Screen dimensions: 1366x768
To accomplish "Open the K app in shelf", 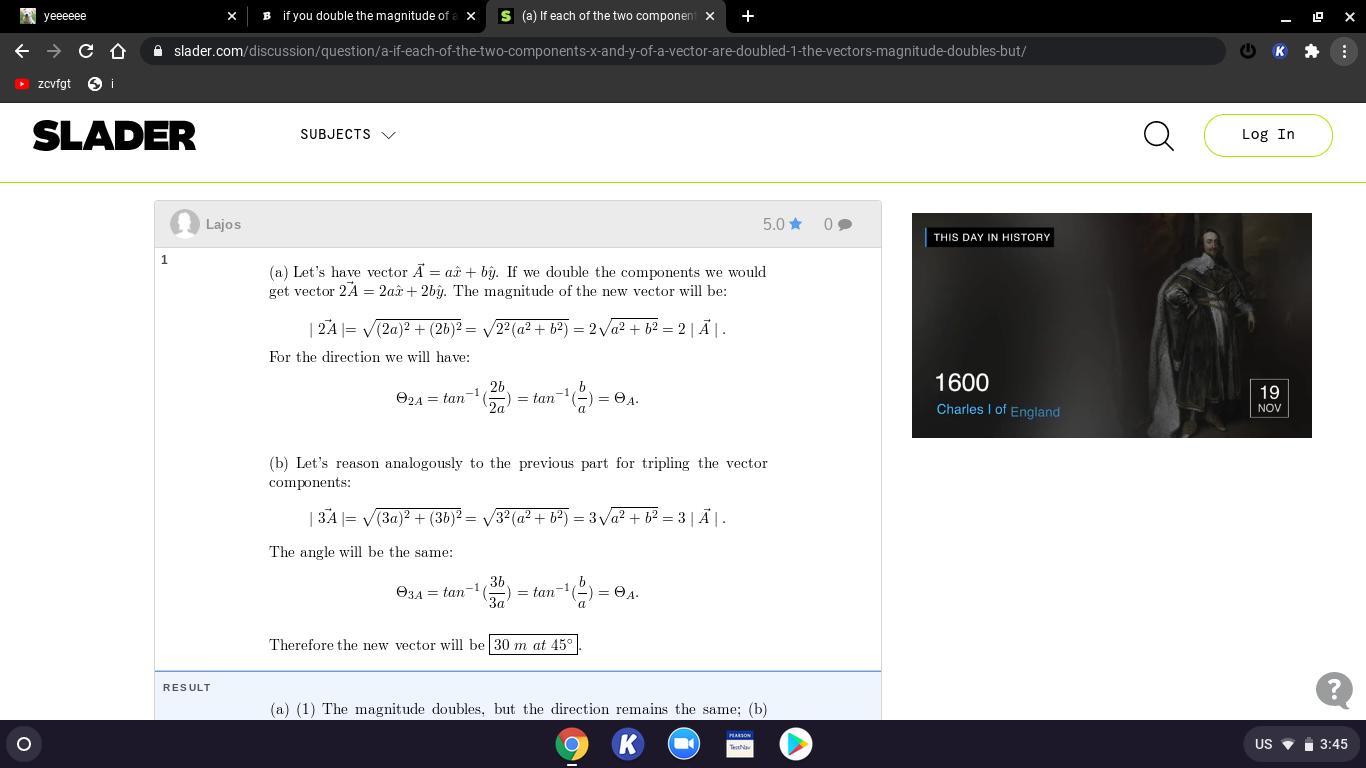I will pyautogui.click(x=628, y=744).
